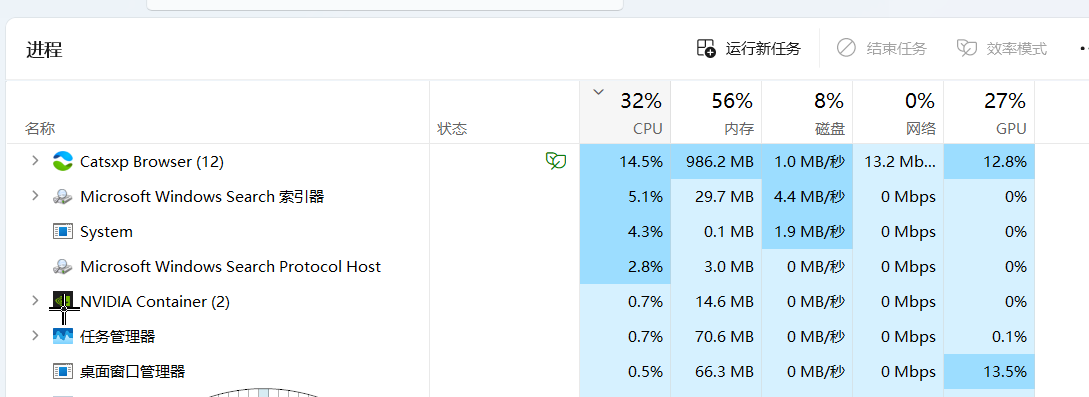The image size is (1089, 397).
Task: Expand the NVIDIA Container group
Action: pyautogui.click(x=34, y=301)
